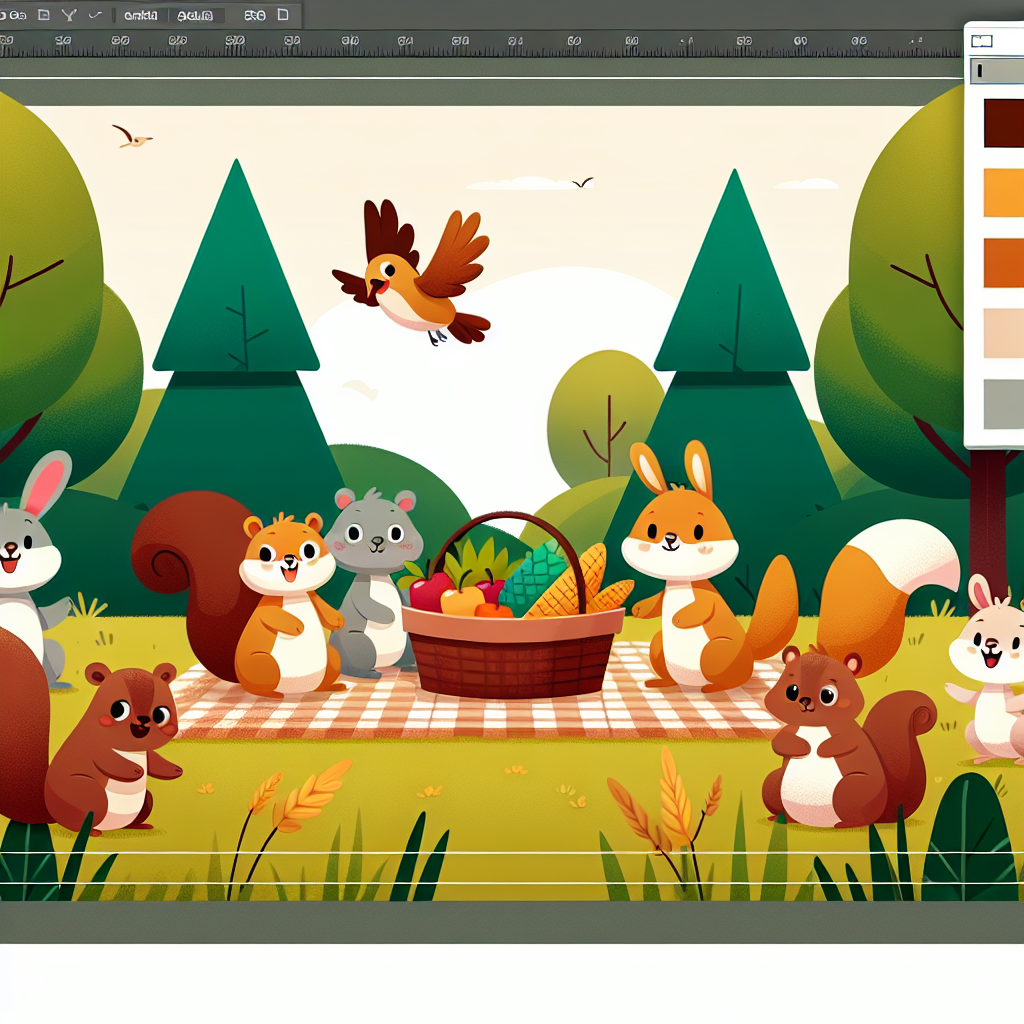Click the paired-oval icon in the toolbar center

point(256,15)
